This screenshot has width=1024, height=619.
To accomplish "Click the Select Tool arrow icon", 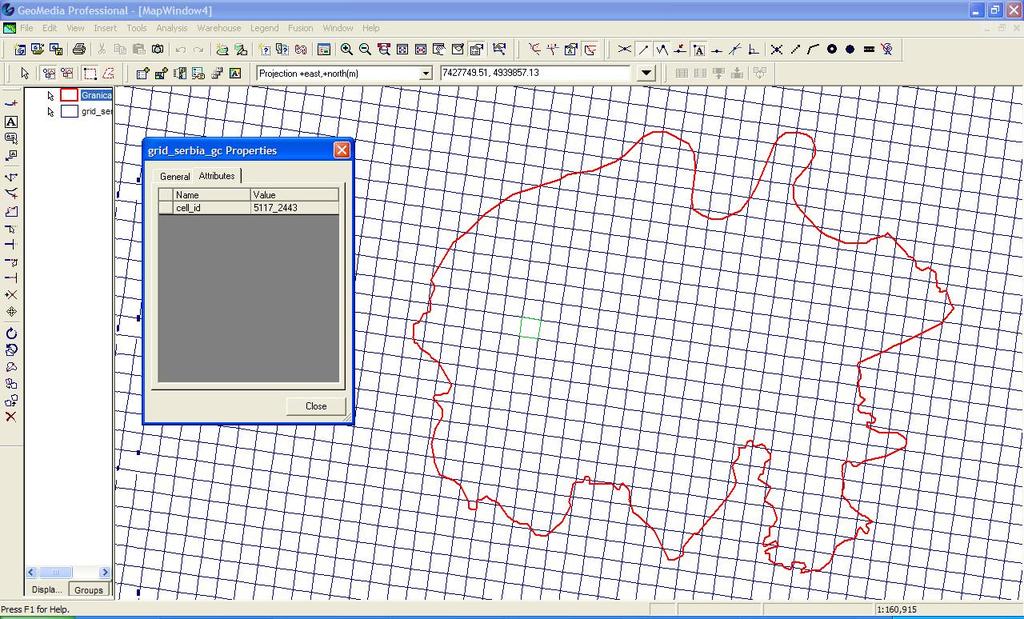I will tap(25, 73).
